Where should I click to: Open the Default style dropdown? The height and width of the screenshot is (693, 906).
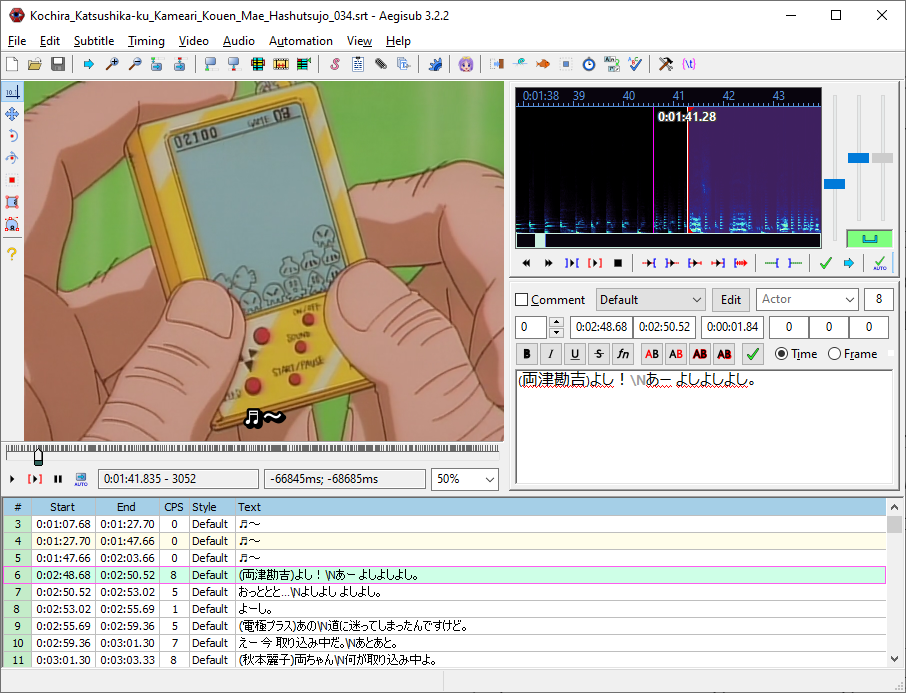coord(651,299)
